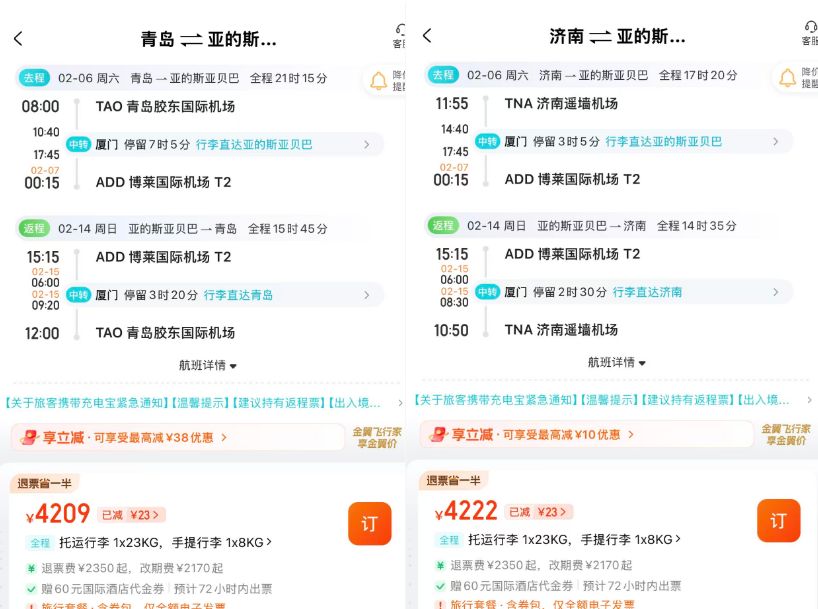Tap price-drop alert bell on 济南 page
Screen dimensions: 818x609
pos(788,79)
